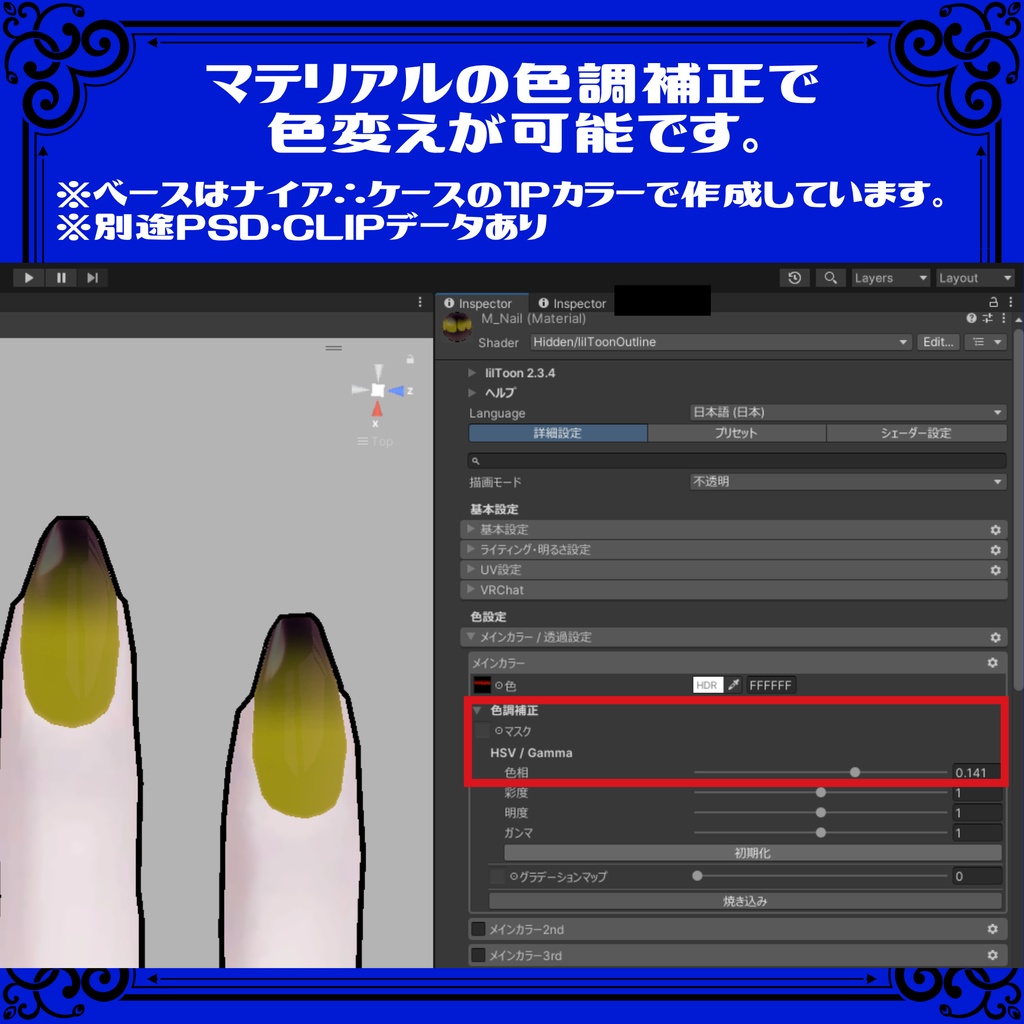This screenshot has width=1024, height=1024.
Task: Collapse the 色調補正 foldout
Action: click(477, 711)
